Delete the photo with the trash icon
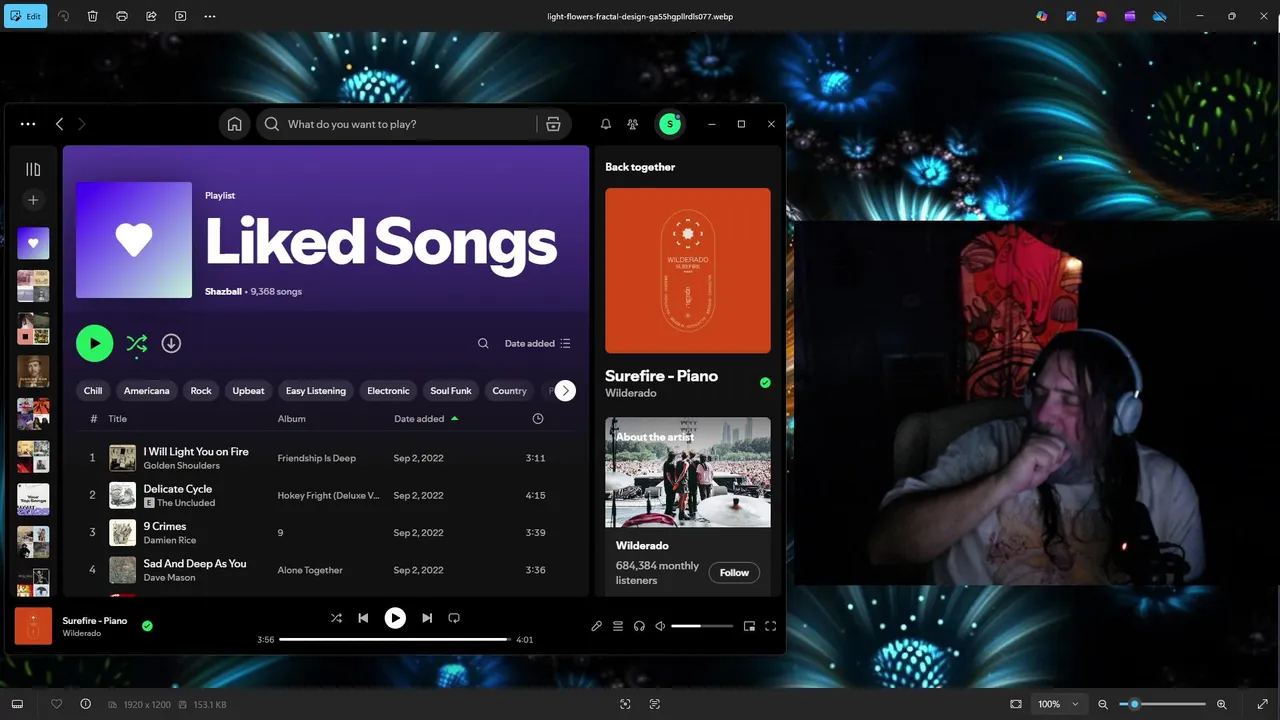Screen dimensions: 1280x720 click(x=92, y=16)
